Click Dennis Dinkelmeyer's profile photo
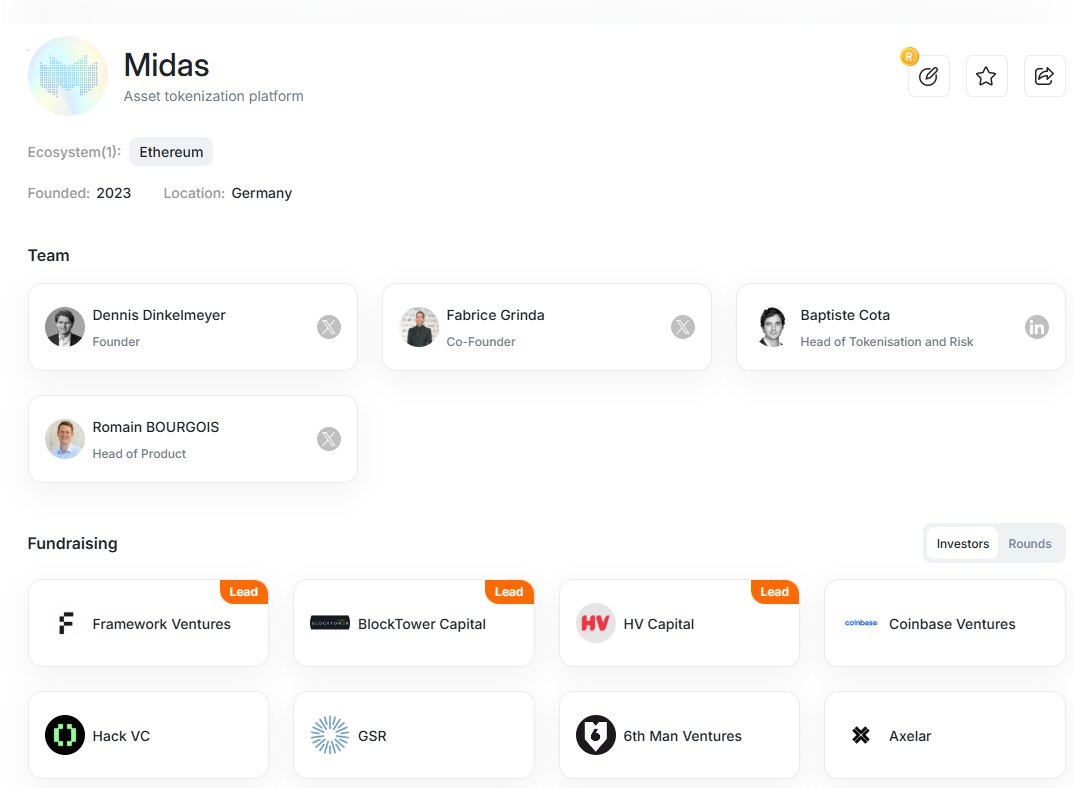This screenshot has width=1074, height=788. [x=65, y=327]
